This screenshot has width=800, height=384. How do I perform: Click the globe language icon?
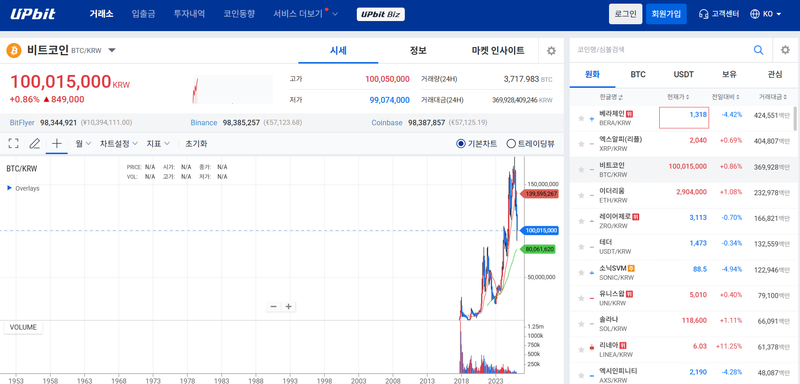[x=755, y=14]
